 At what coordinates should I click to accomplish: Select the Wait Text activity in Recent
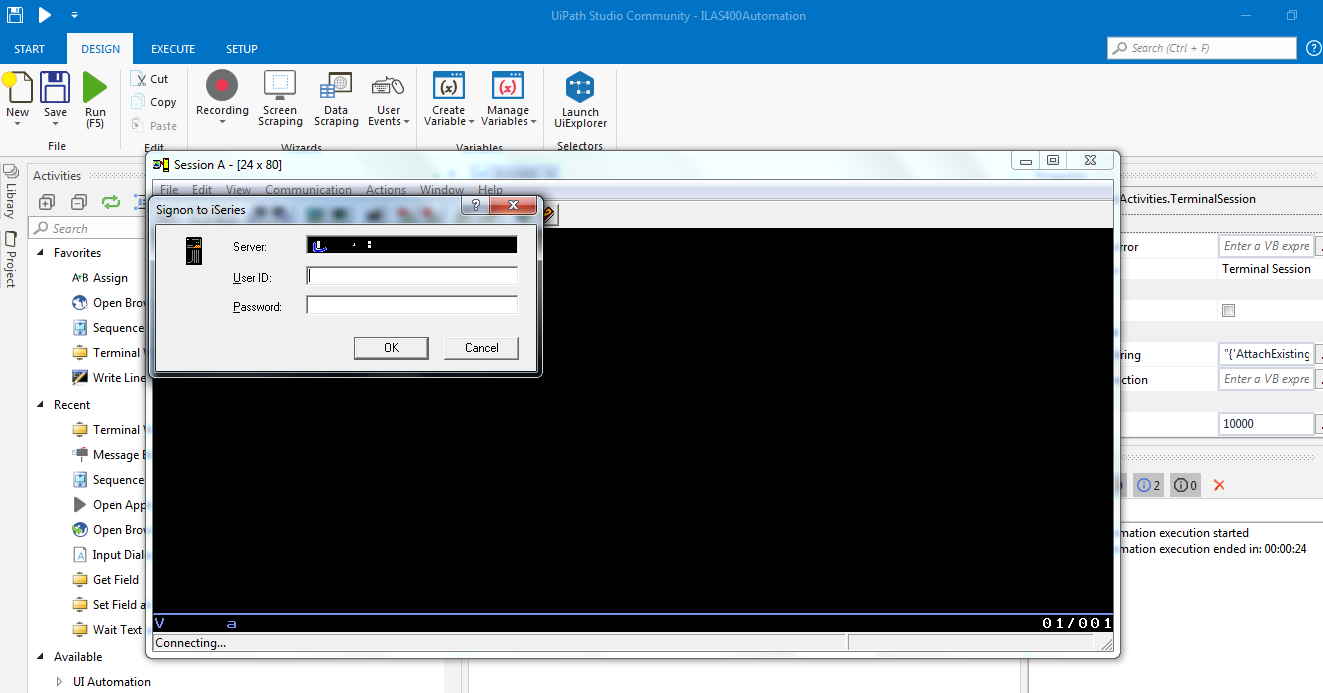point(107,630)
